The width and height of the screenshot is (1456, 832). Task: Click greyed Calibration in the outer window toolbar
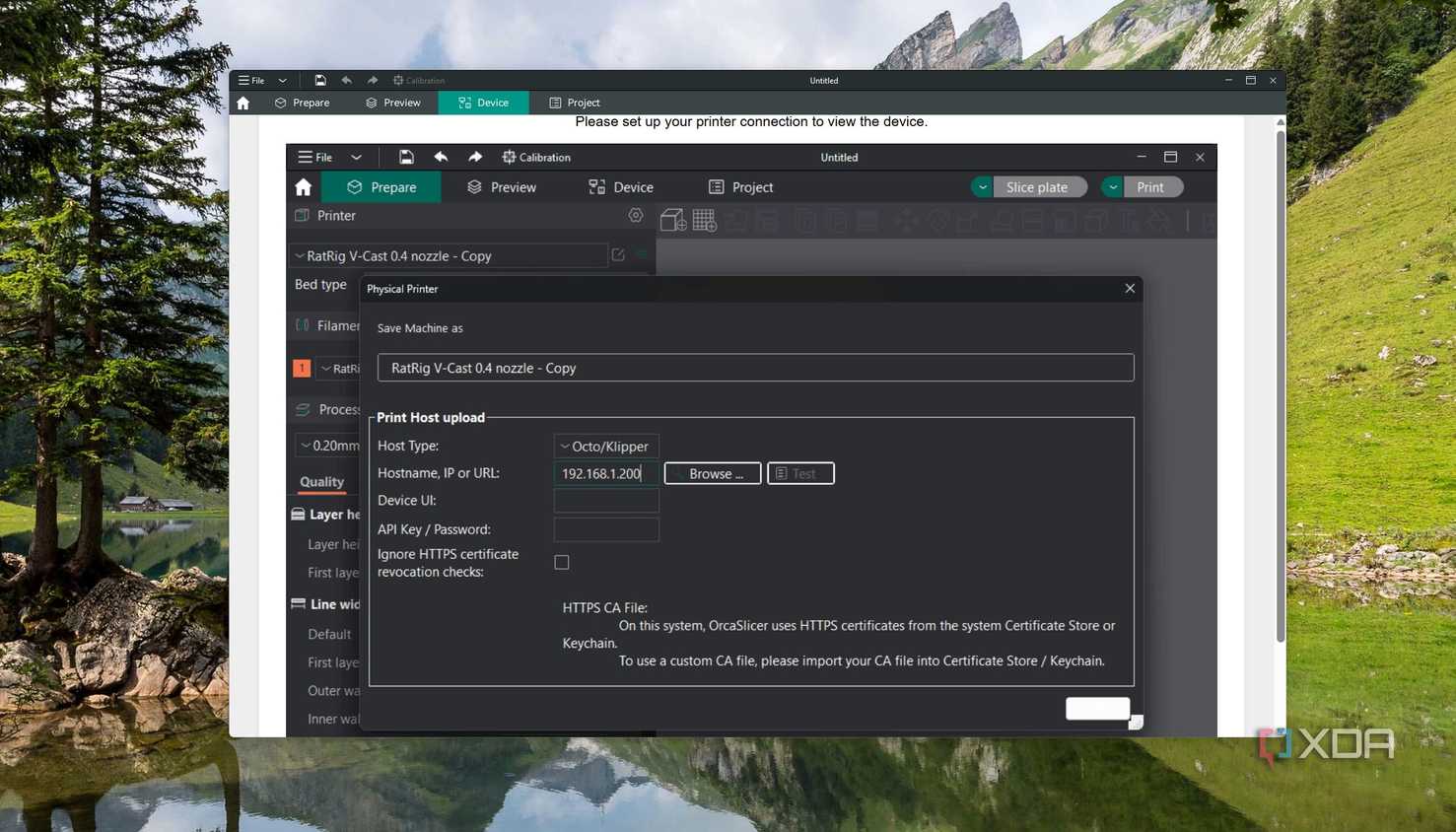419,80
